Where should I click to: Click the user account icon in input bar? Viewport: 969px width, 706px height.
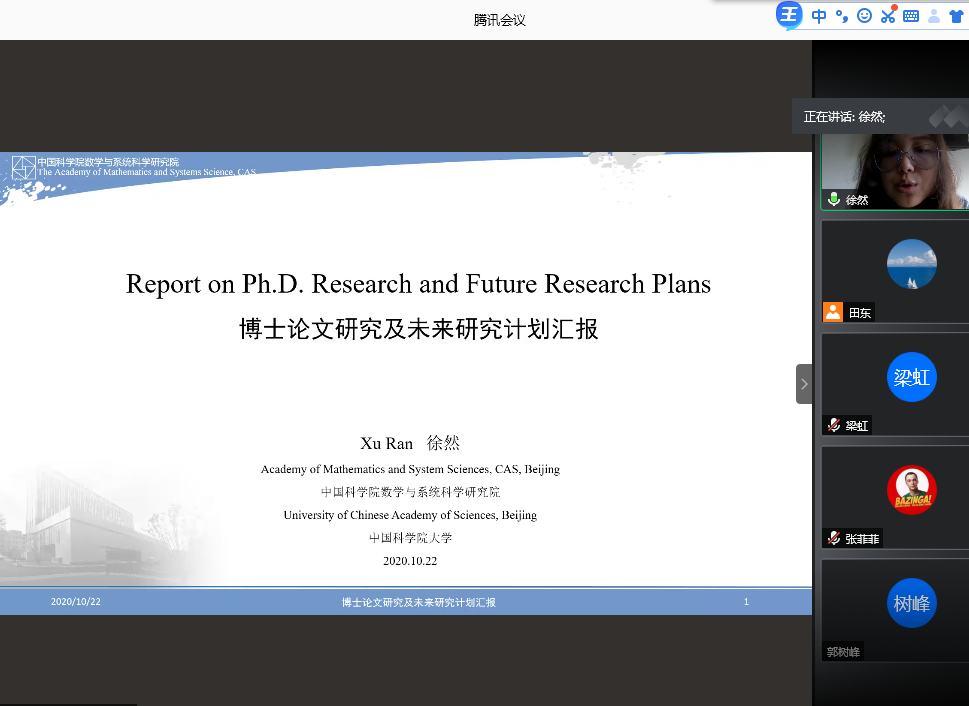point(934,16)
